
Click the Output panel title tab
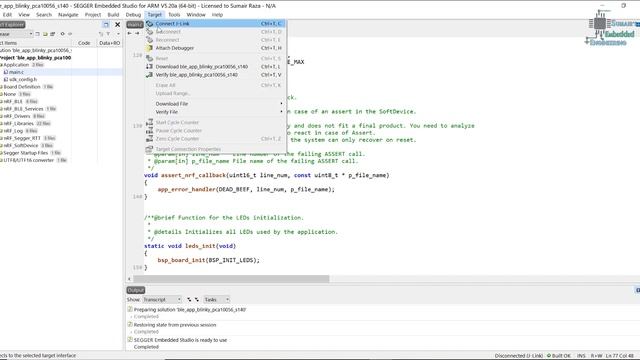pos(136,290)
